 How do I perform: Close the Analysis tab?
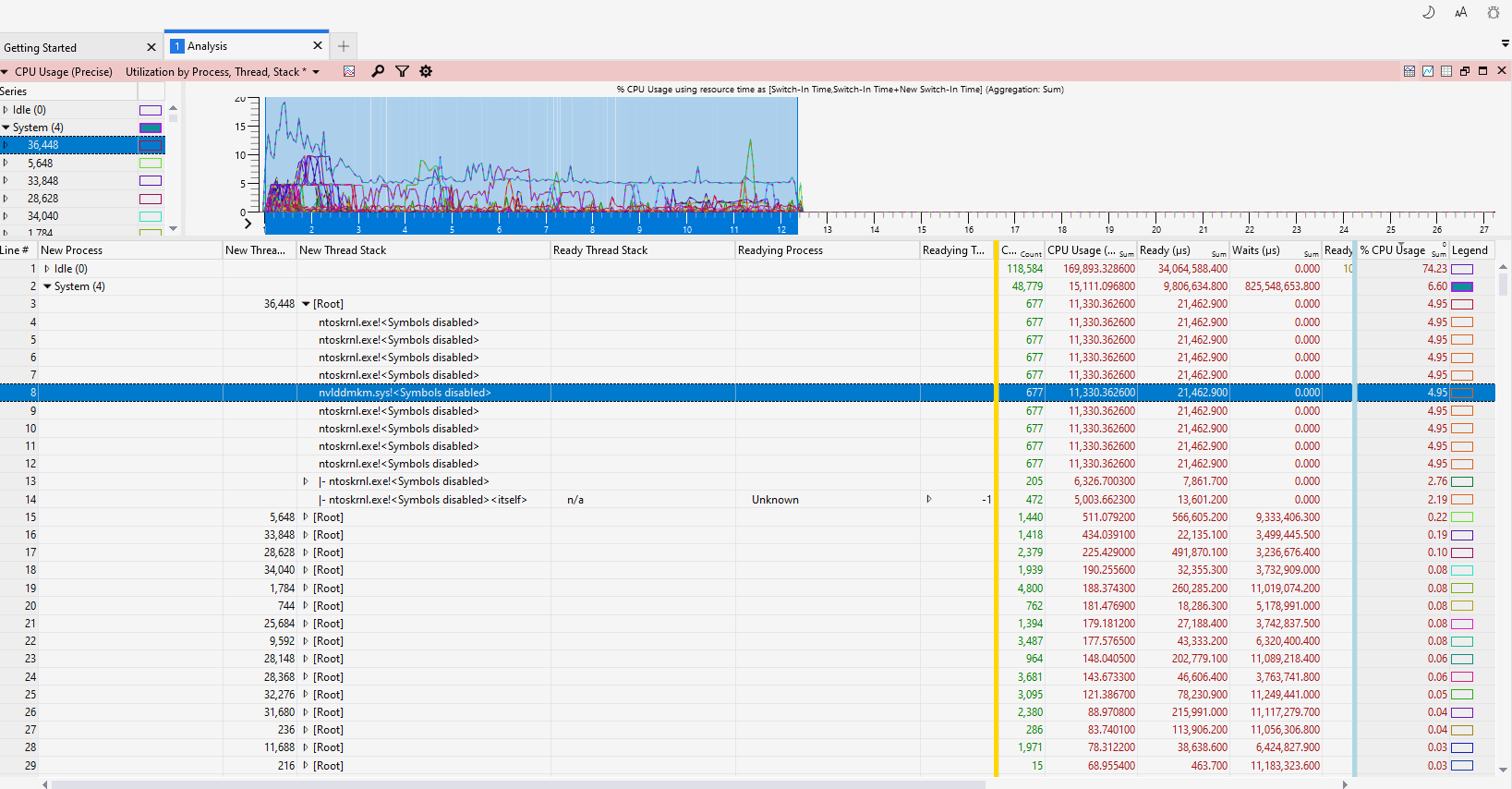pyautogui.click(x=318, y=45)
